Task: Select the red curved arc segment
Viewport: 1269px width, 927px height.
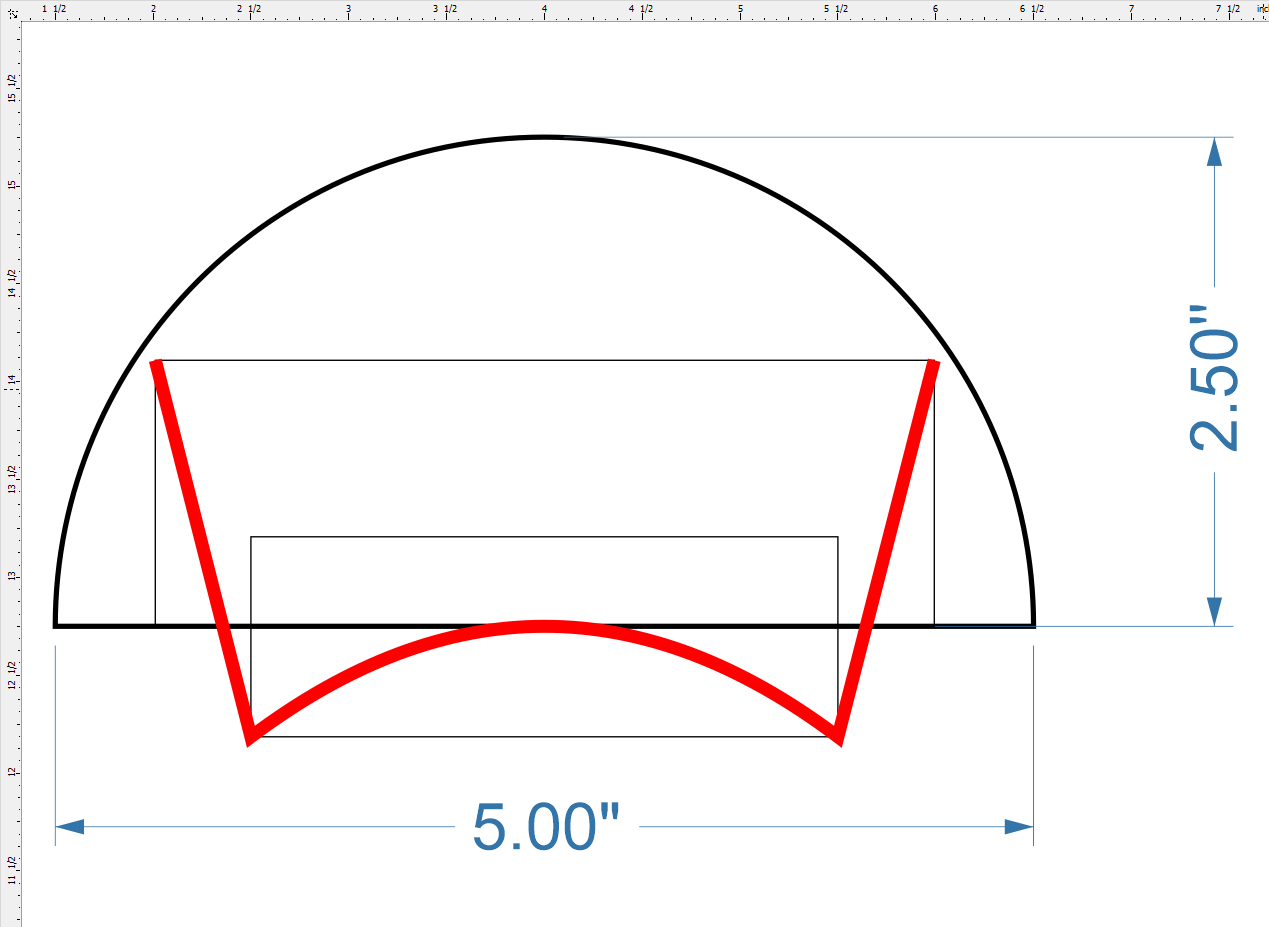Action: (544, 627)
